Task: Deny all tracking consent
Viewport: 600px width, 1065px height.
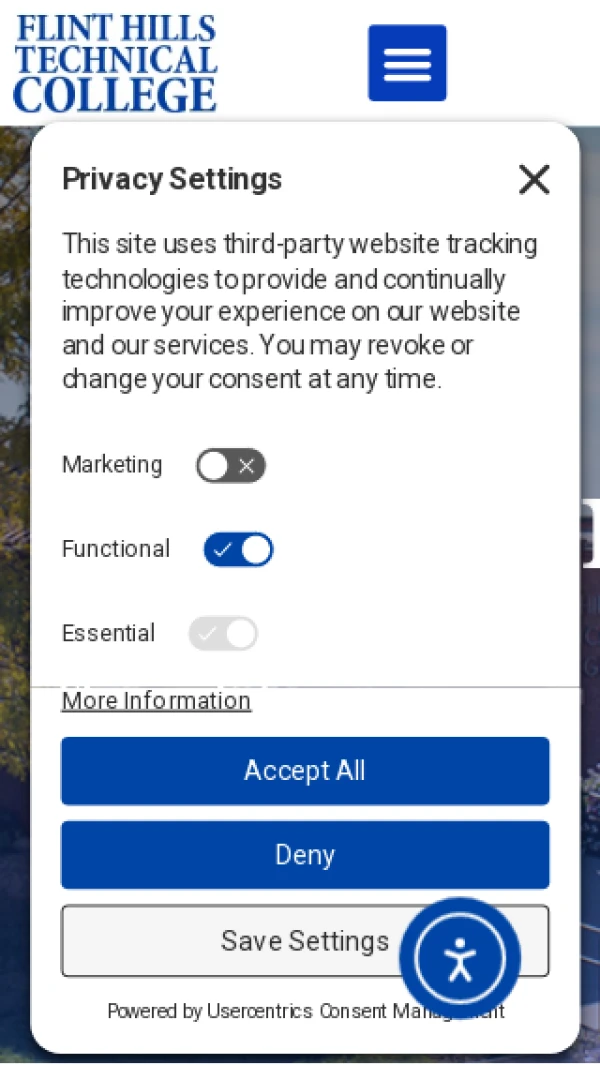Action: [x=305, y=855]
